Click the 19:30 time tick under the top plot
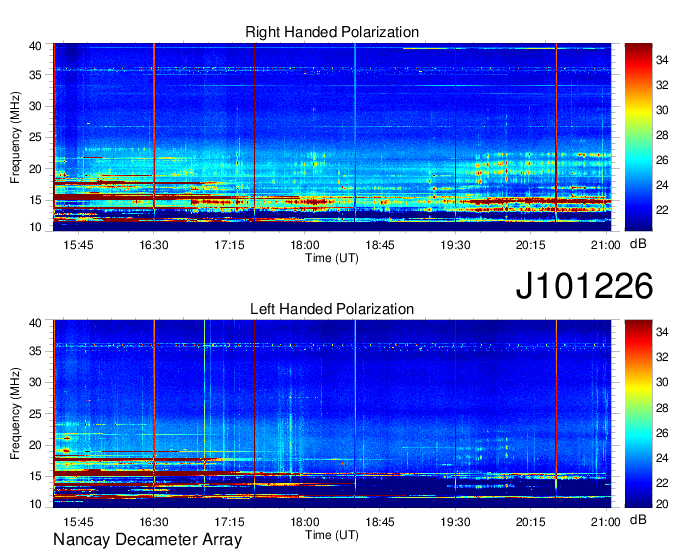This screenshot has height=552, width=680. pos(455,245)
